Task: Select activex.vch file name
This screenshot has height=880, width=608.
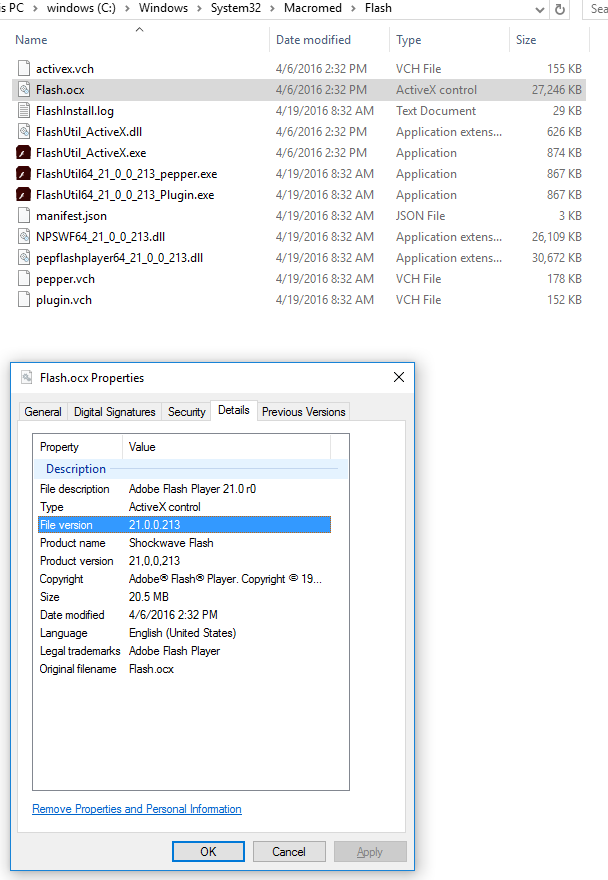Action: click(x=65, y=69)
